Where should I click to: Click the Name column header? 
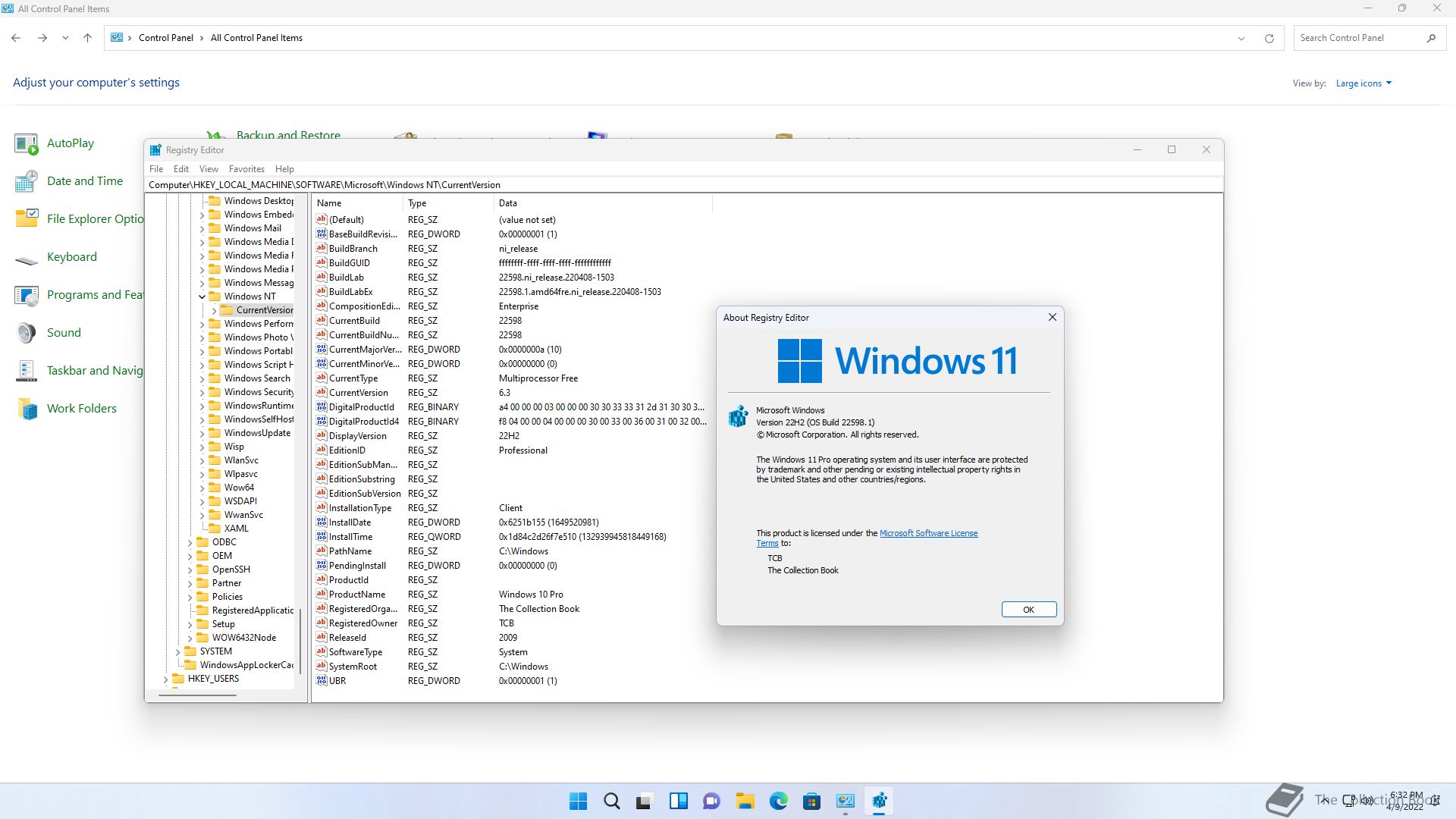[358, 203]
